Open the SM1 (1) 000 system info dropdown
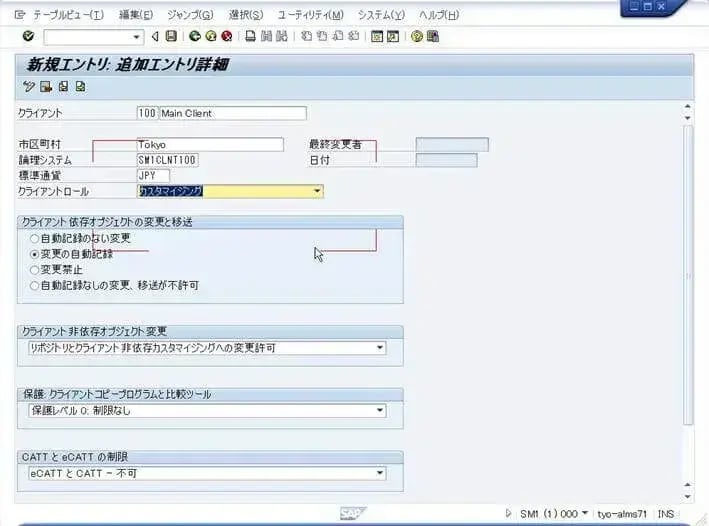Screen dimensions: 709x526 pos(585,513)
